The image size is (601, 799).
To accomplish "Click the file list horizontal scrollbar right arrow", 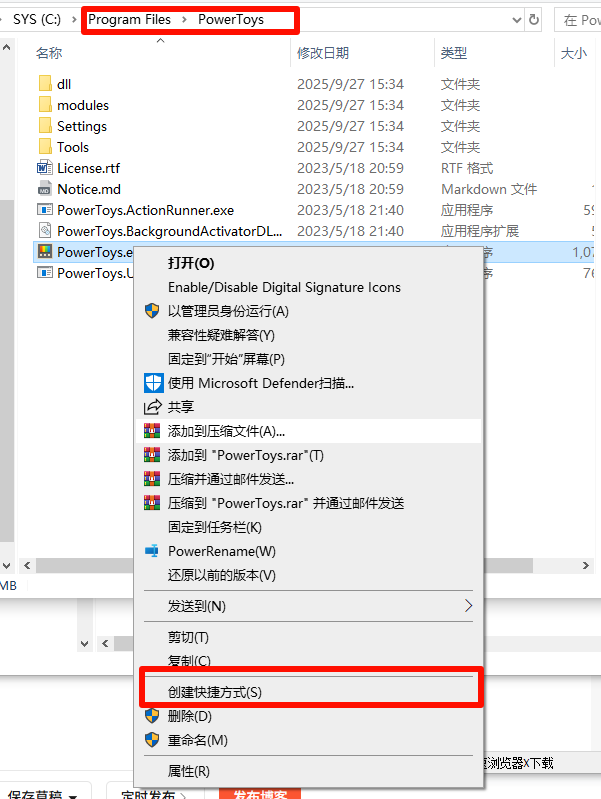I will click(x=586, y=565).
